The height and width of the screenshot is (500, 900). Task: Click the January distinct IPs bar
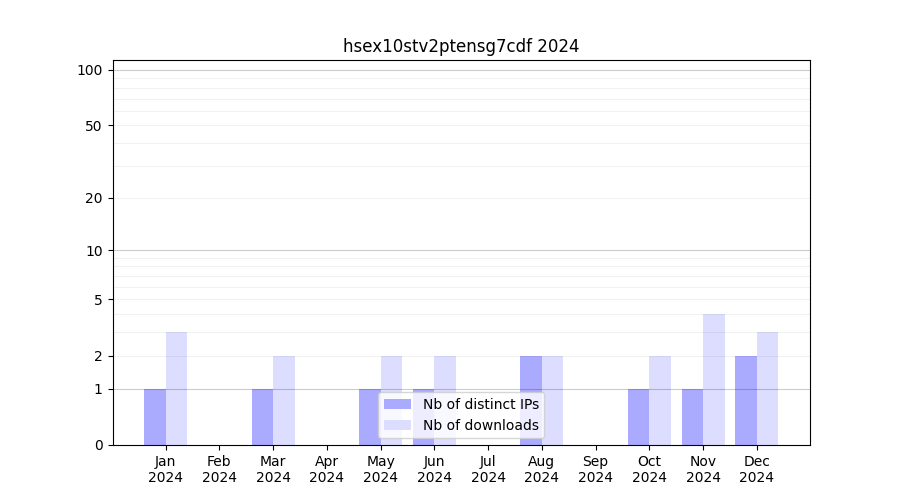[155, 417]
